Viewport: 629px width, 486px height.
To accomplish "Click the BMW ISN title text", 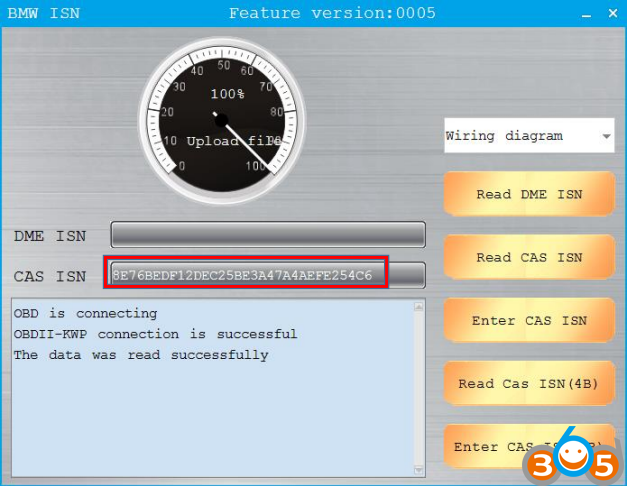I will pos(44,13).
